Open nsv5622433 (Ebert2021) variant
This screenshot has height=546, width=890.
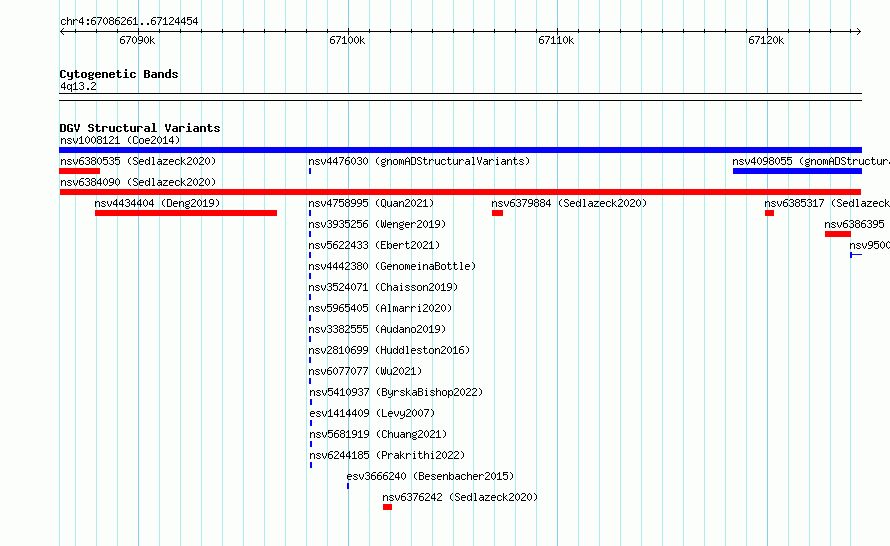tap(374, 245)
